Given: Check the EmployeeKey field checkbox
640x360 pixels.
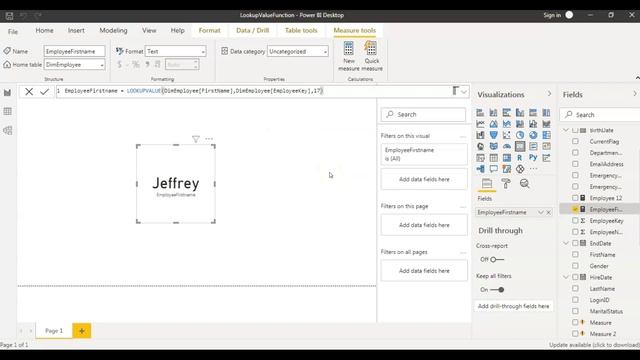Looking at the screenshot, I should tap(575, 220).
